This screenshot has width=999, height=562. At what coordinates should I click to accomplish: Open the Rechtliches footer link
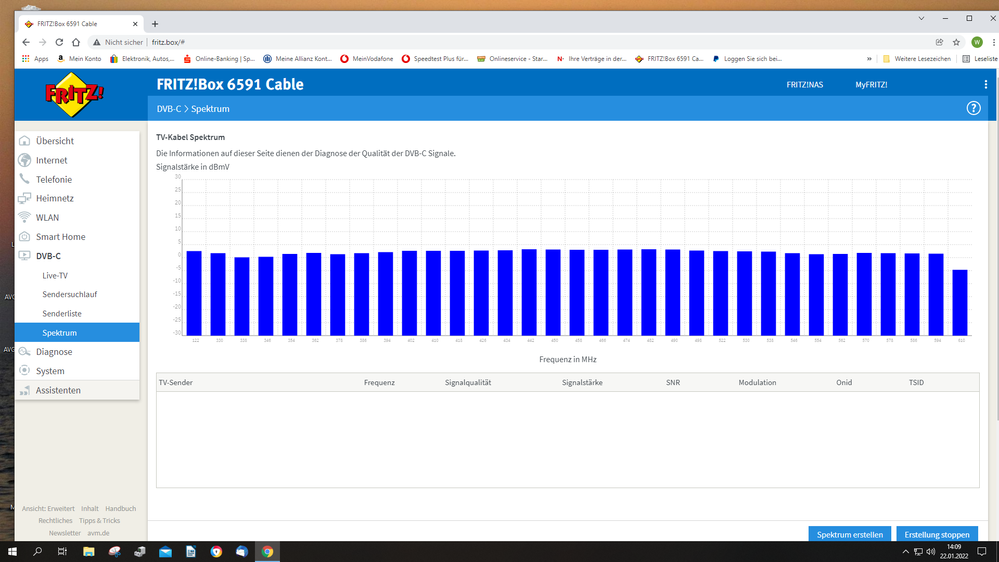point(55,521)
